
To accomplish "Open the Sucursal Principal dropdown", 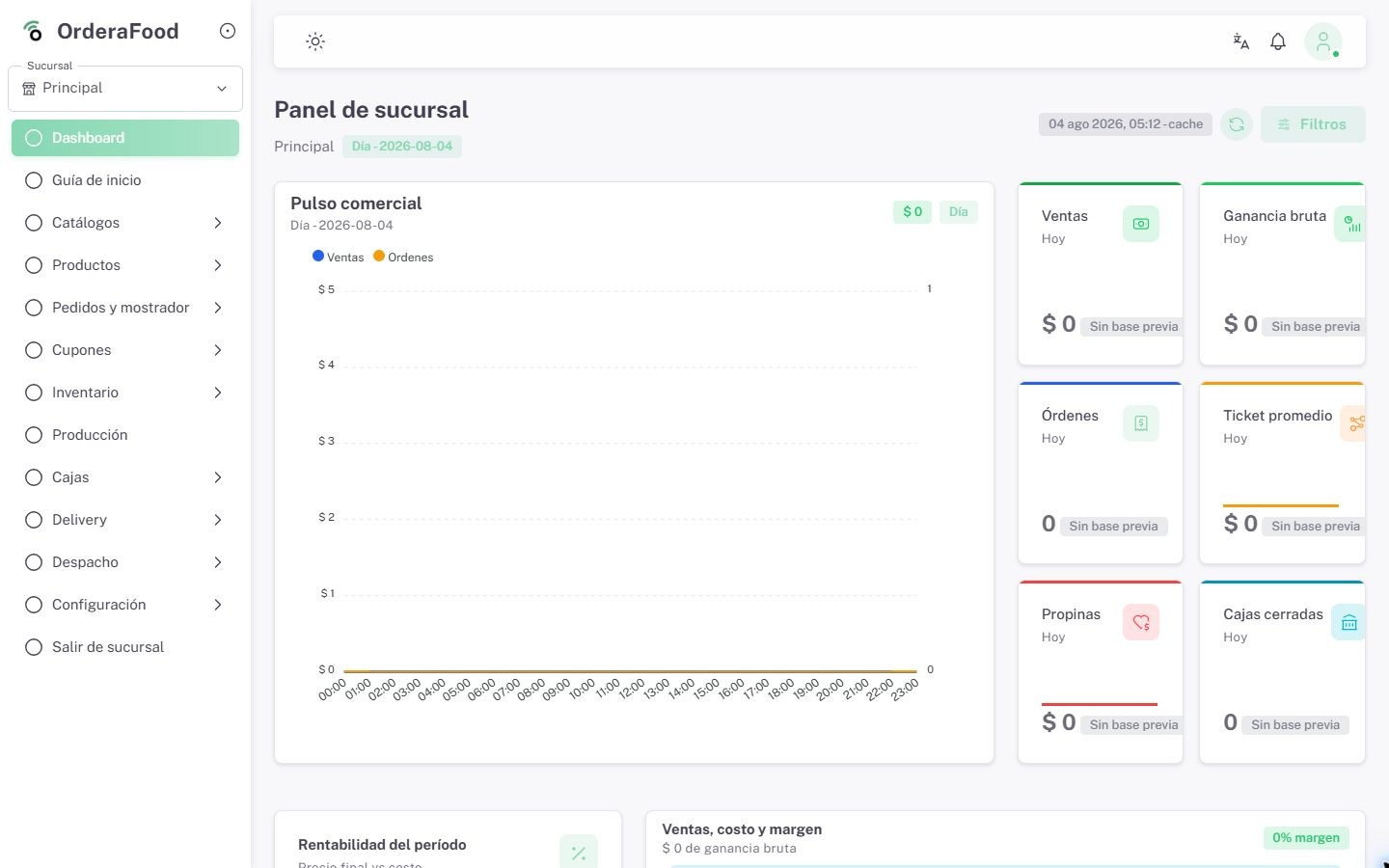I will [x=125, y=89].
